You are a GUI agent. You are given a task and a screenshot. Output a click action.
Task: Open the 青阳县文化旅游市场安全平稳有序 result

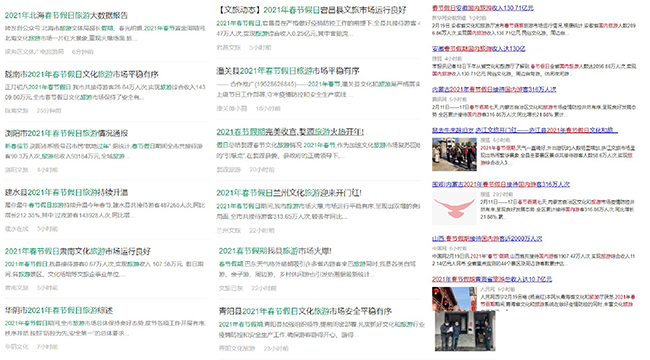point(305,311)
